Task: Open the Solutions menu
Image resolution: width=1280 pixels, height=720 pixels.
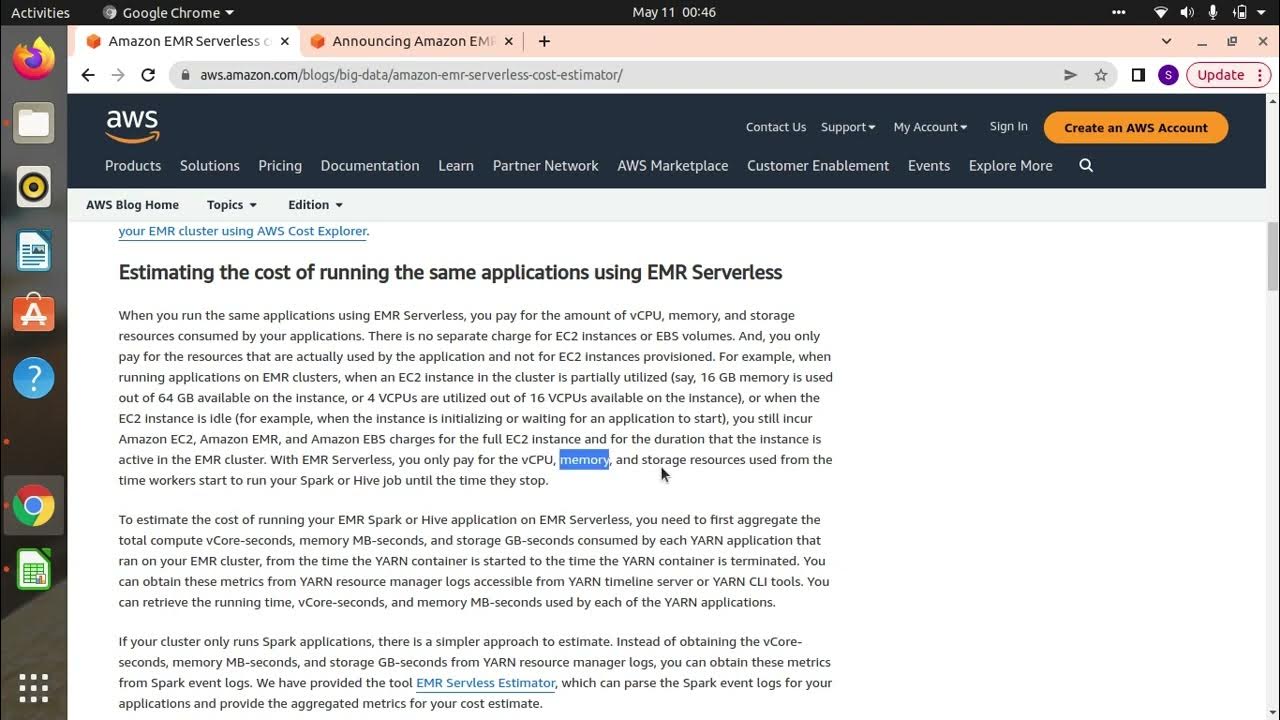Action: (210, 166)
